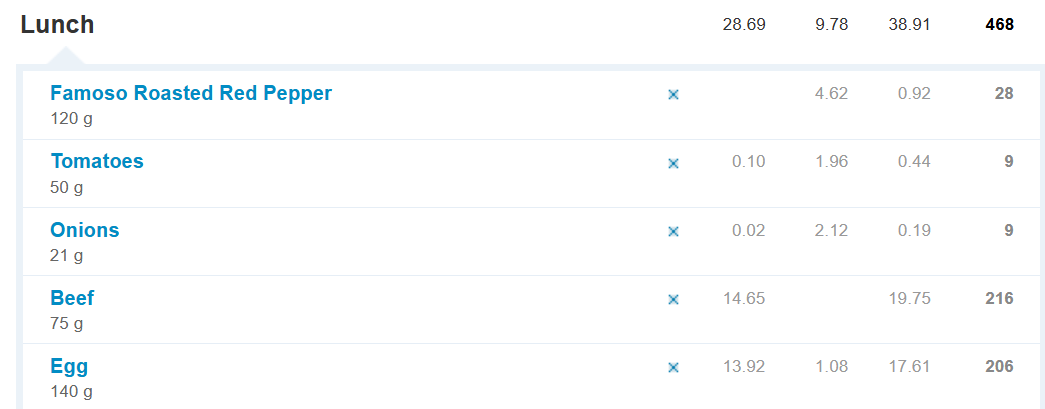Click the 140 g Egg serving size
The height and width of the screenshot is (409, 1045).
[71, 391]
